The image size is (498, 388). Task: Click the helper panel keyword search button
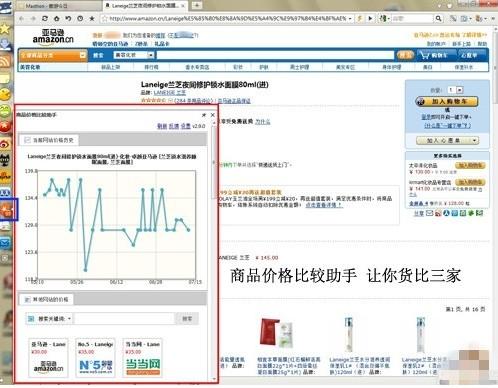187,319
